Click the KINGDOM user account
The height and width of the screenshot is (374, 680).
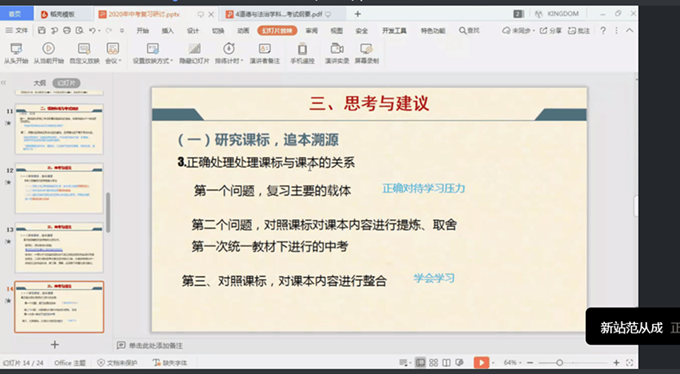pyautogui.click(x=557, y=14)
